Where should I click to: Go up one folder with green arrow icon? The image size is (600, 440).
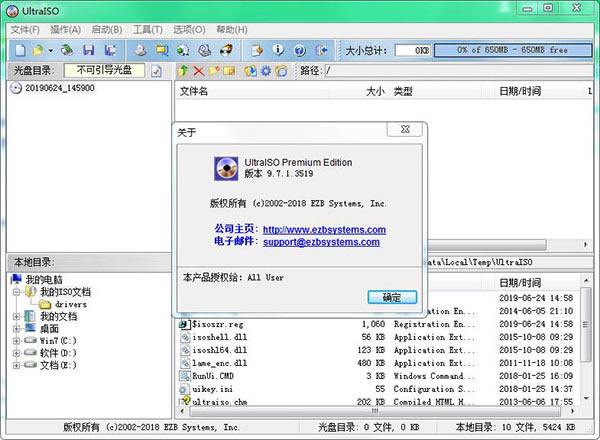coord(184,71)
